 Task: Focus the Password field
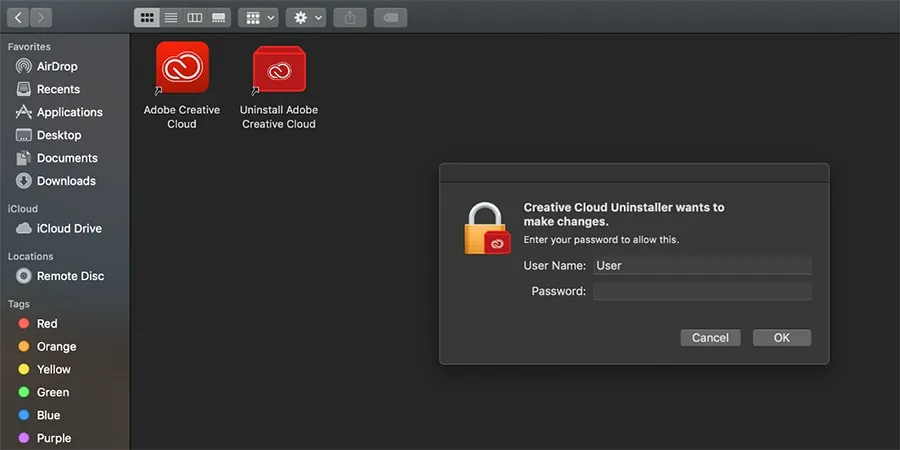point(703,291)
